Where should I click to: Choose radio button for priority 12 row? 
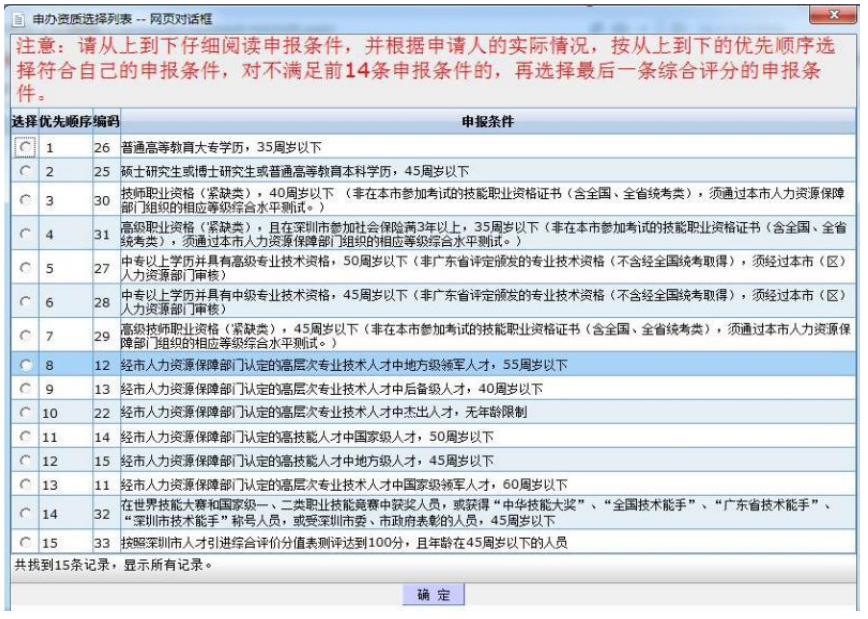click(25, 460)
